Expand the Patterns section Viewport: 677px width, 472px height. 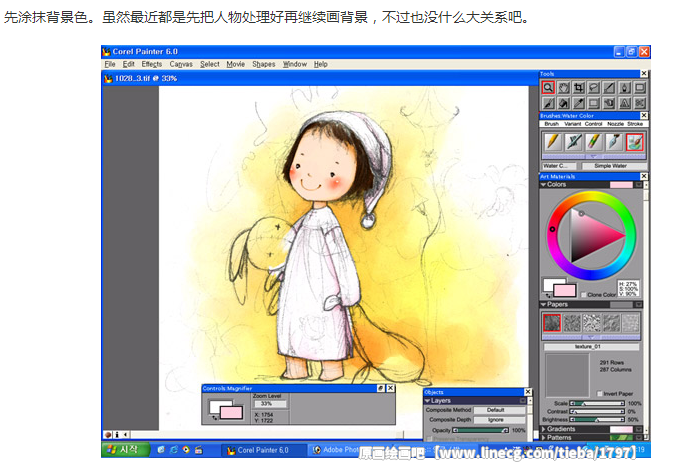(543, 437)
